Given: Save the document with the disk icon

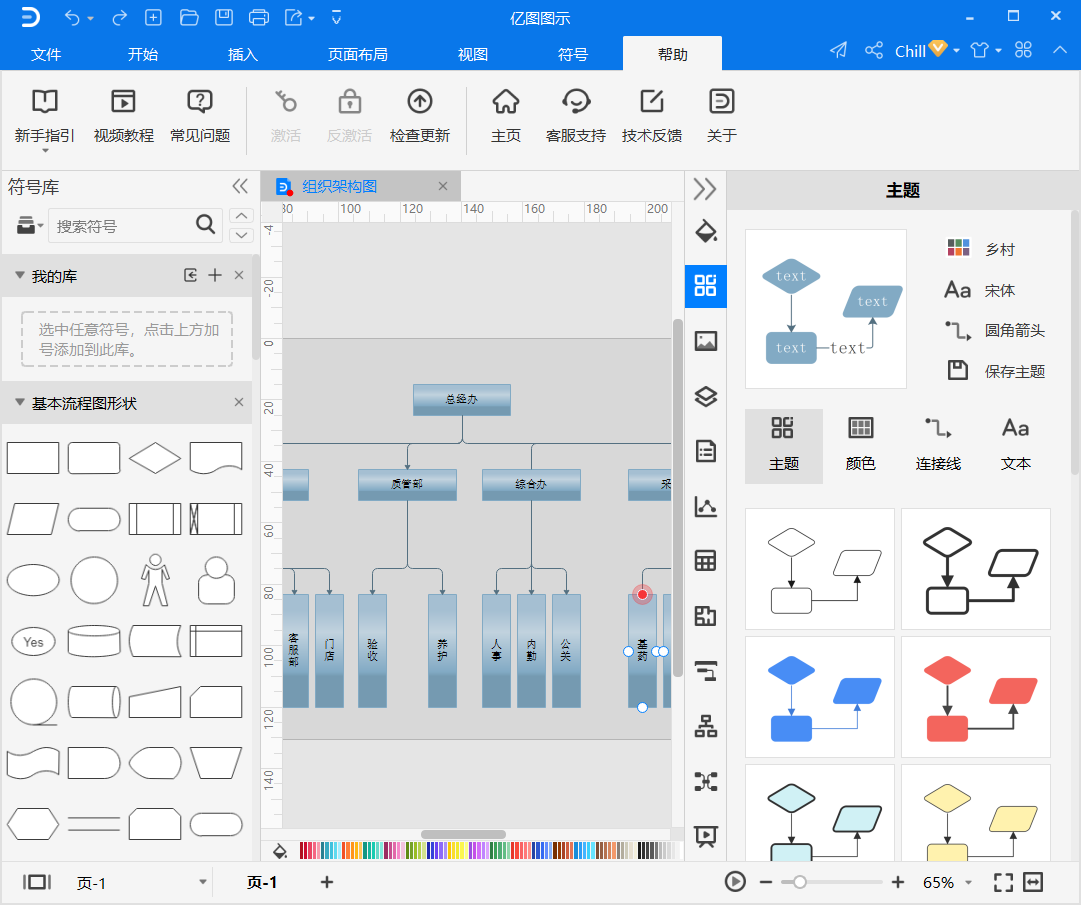Looking at the screenshot, I should 224,18.
